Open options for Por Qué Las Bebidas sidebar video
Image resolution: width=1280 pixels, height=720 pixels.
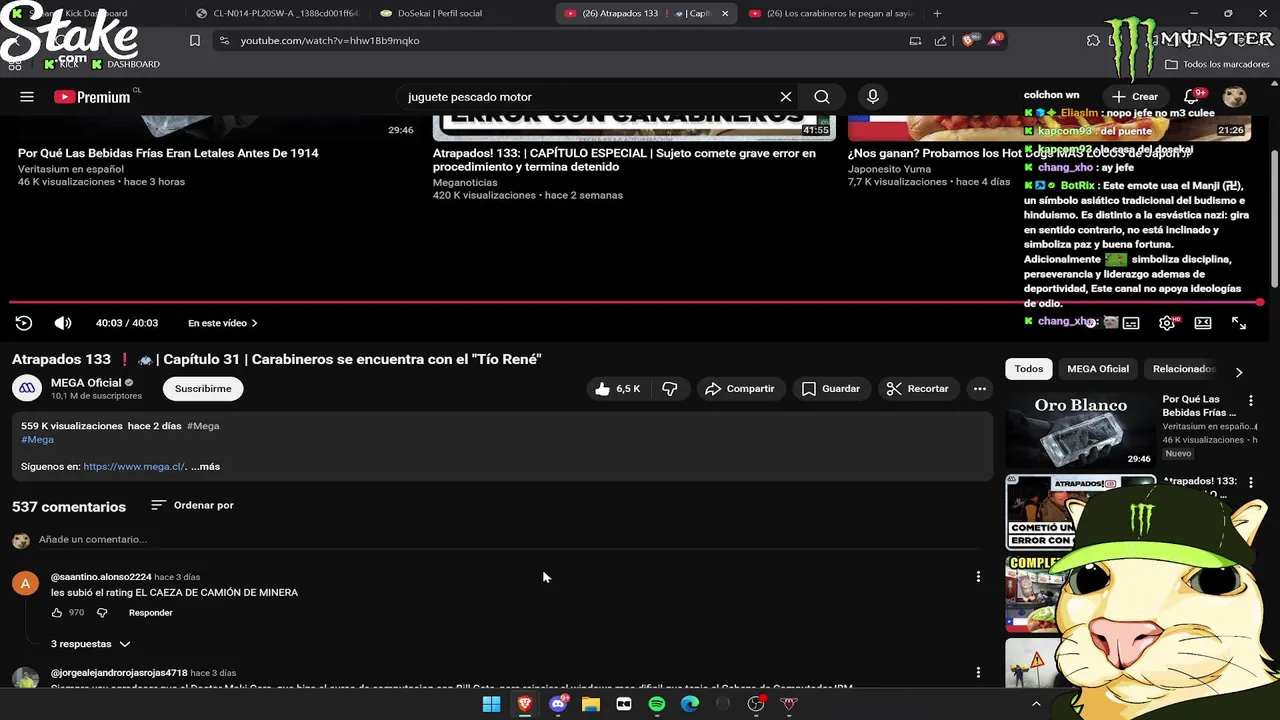pos(1250,401)
